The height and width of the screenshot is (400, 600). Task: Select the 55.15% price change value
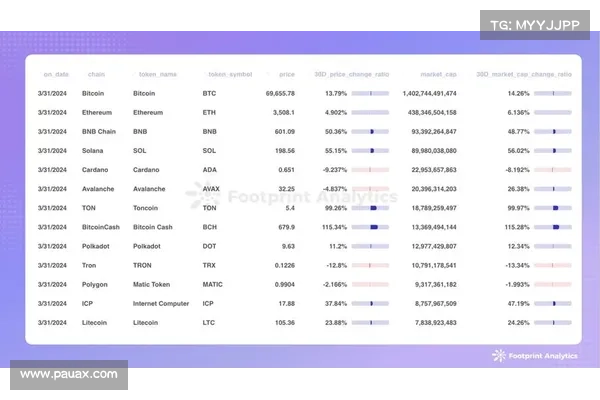(x=336, y=151)
